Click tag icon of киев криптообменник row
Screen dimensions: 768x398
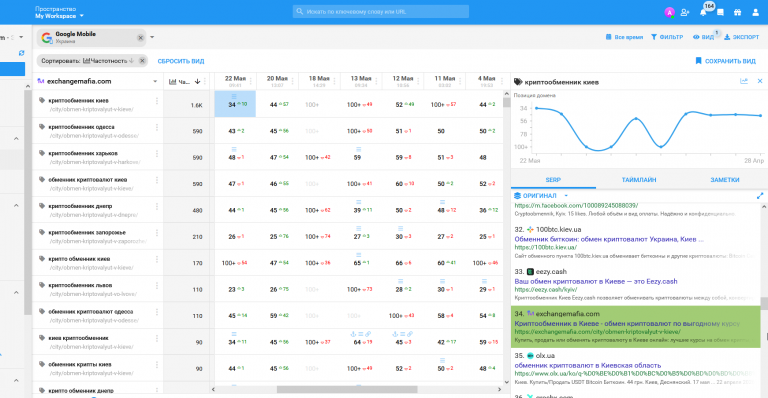pyautogui.click(x=42, y=338)
